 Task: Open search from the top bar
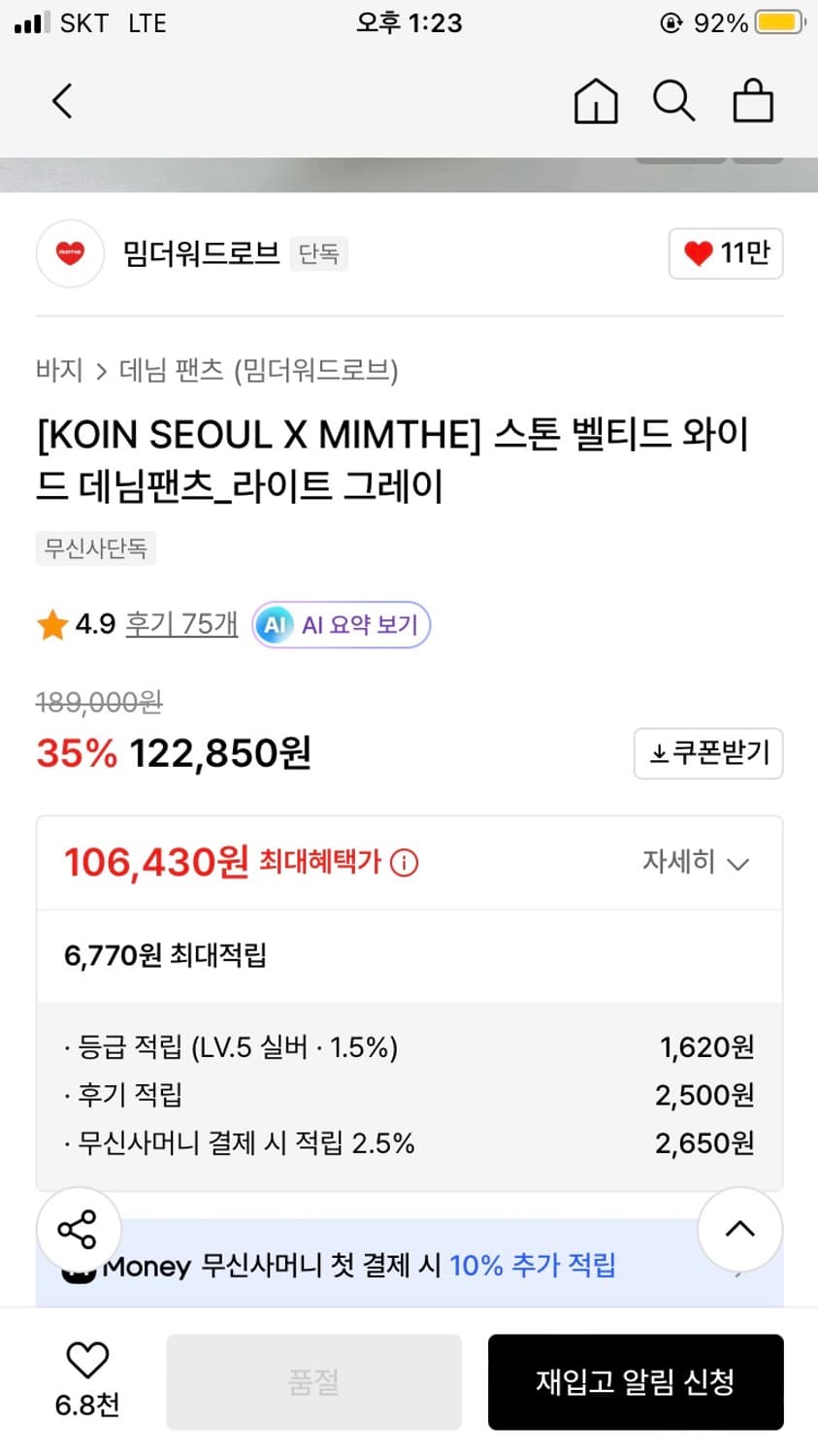pyautogui.click(x=674, y=100)
